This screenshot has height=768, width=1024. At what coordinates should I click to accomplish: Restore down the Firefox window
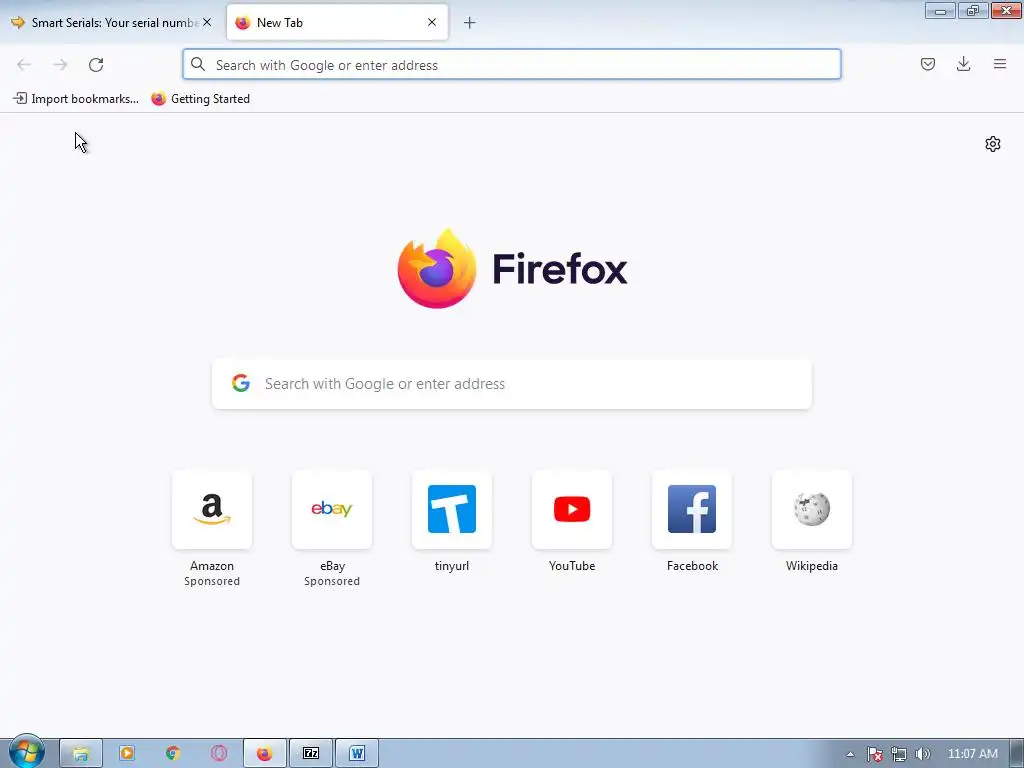pyautogui.click(x=973, y=10)
